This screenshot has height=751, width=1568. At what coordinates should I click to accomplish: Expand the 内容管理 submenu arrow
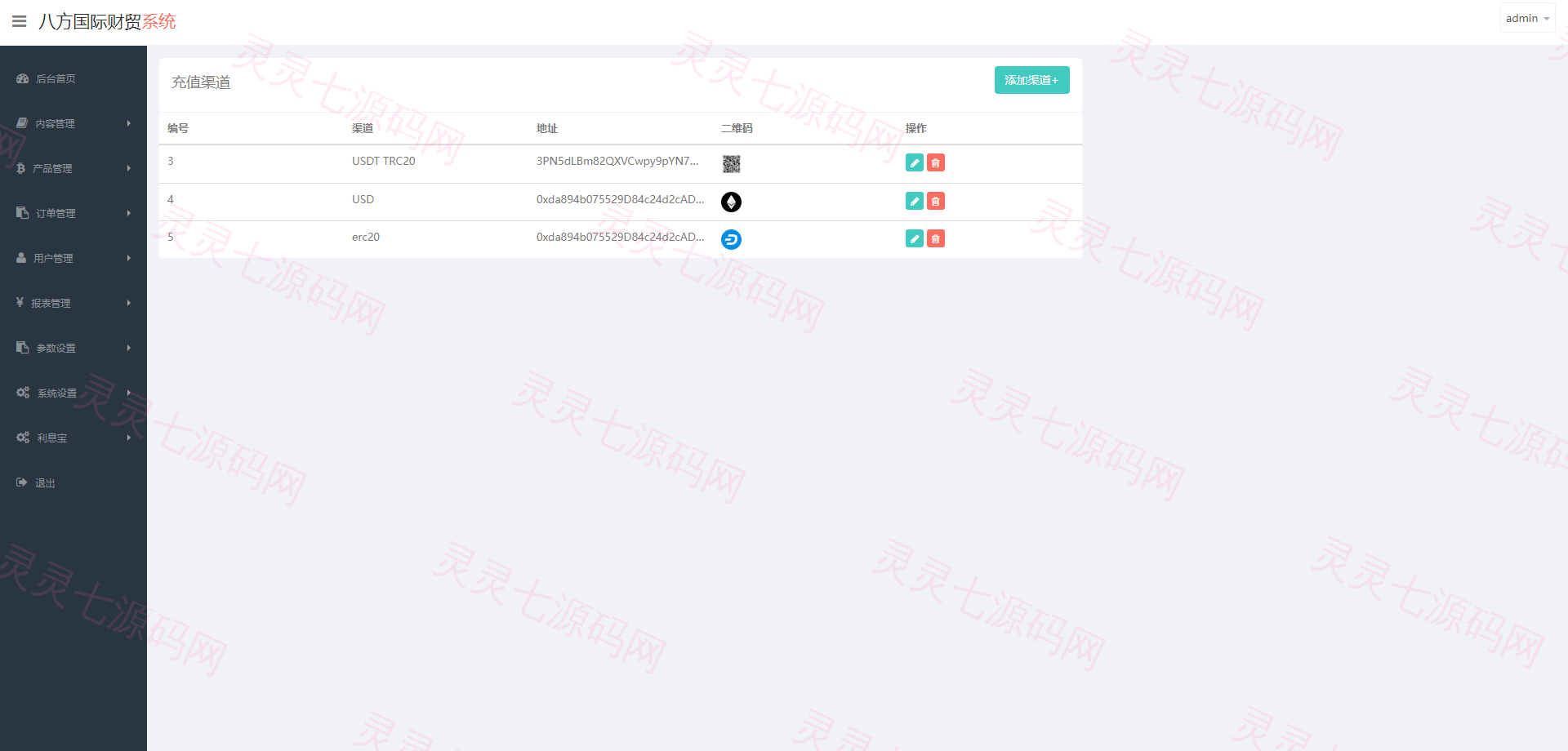[129, 123]
